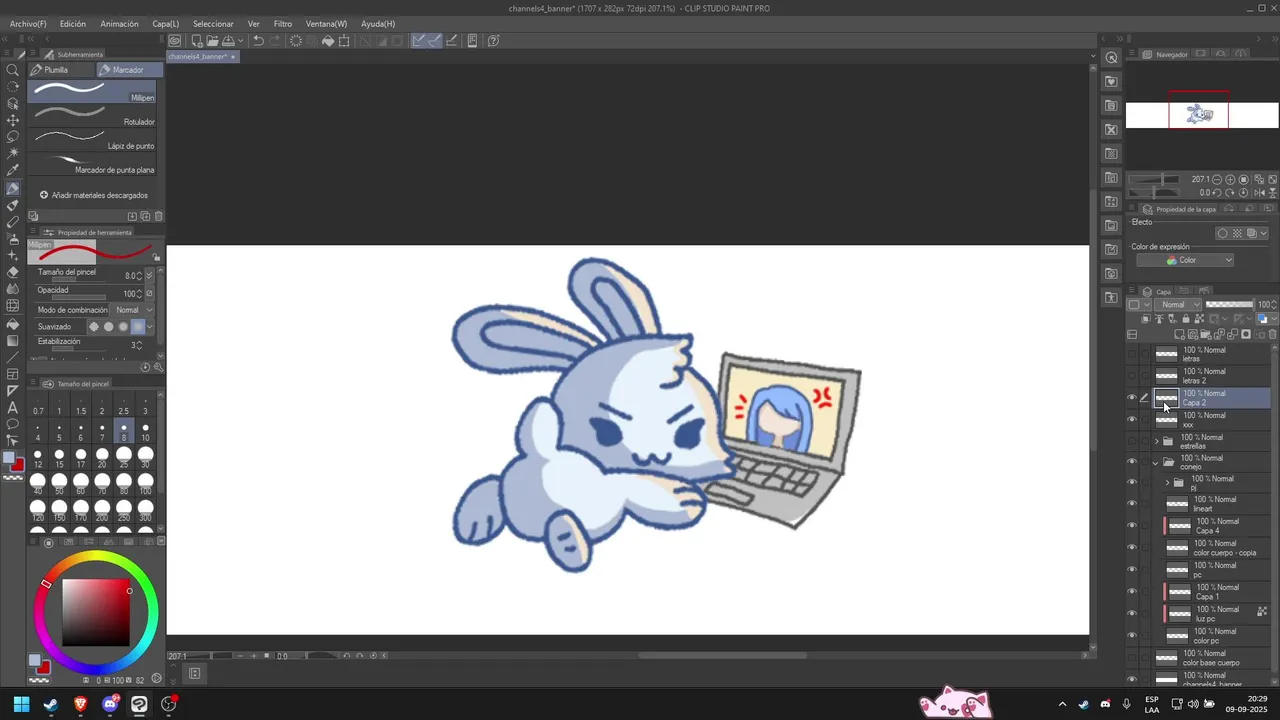Open Quick Access icon in right sidebar
Viewport: 1280px width, 720px height.
pos(1111,58)
